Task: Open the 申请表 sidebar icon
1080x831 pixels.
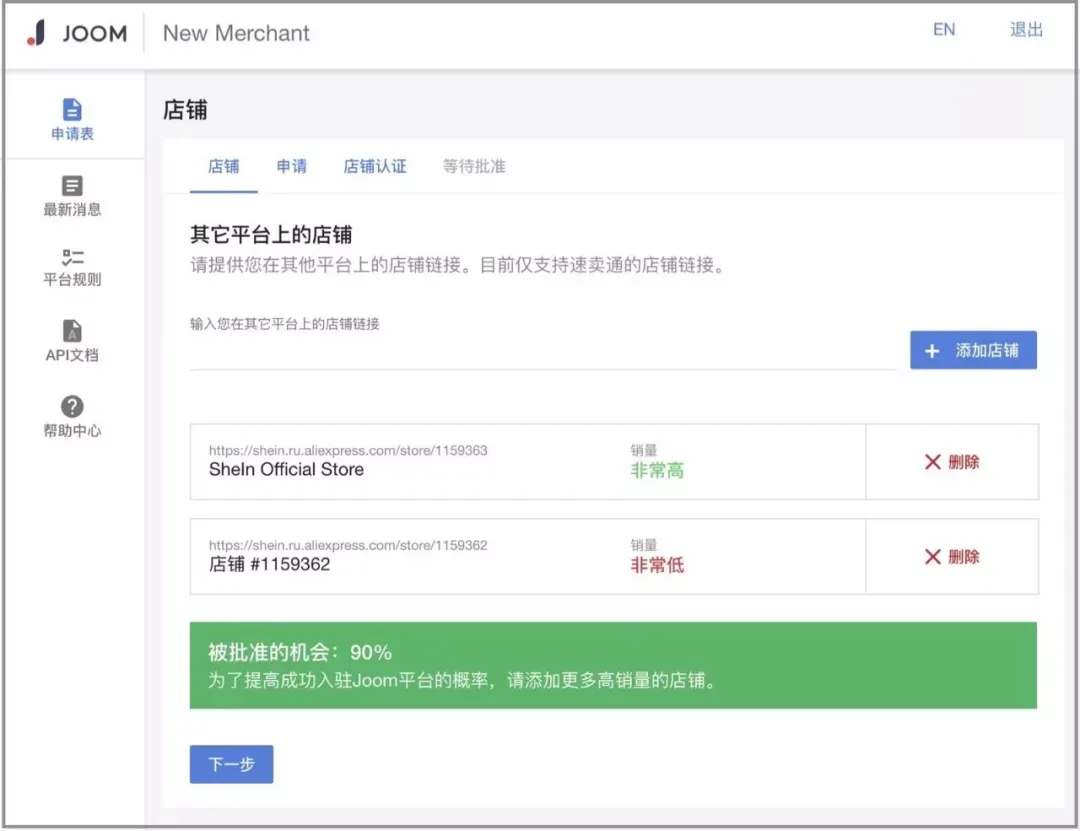Action: tap(72, 110)
